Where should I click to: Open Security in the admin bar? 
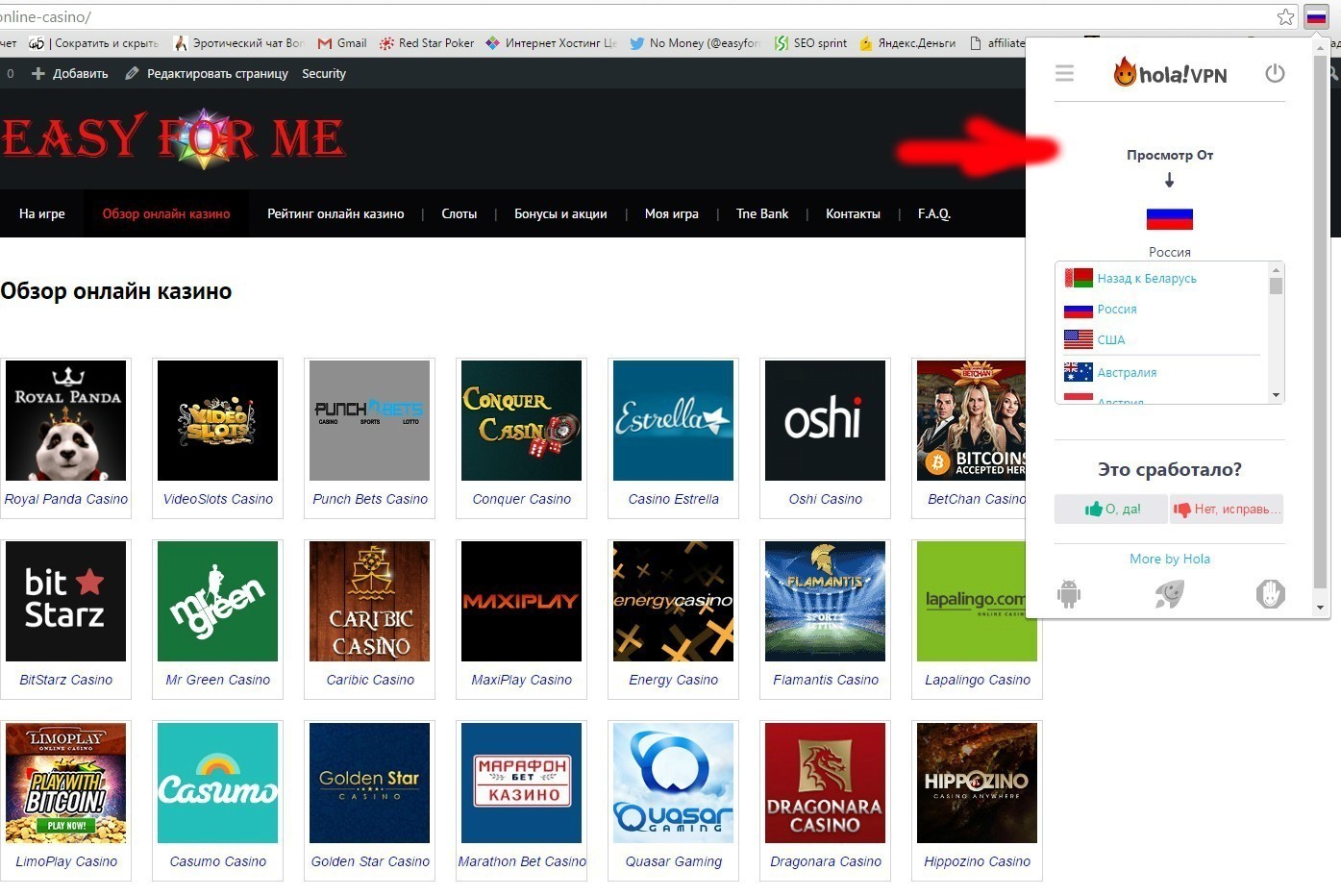tap(324, 73)
